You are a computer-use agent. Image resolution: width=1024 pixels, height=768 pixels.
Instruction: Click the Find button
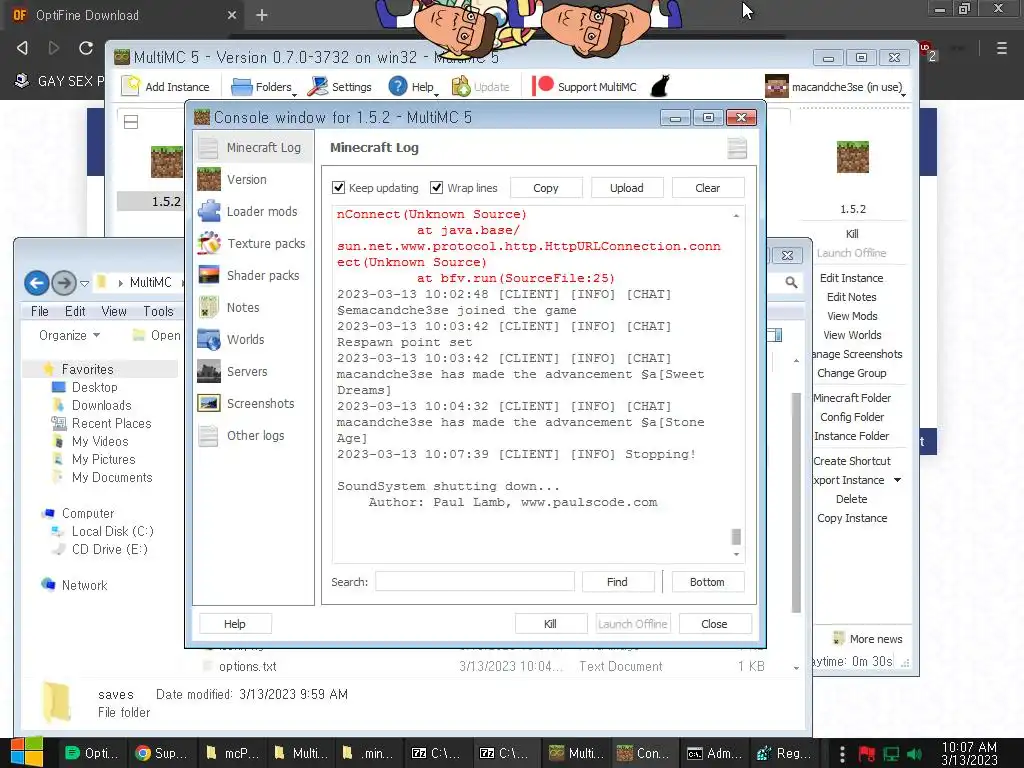pos(618,582)
